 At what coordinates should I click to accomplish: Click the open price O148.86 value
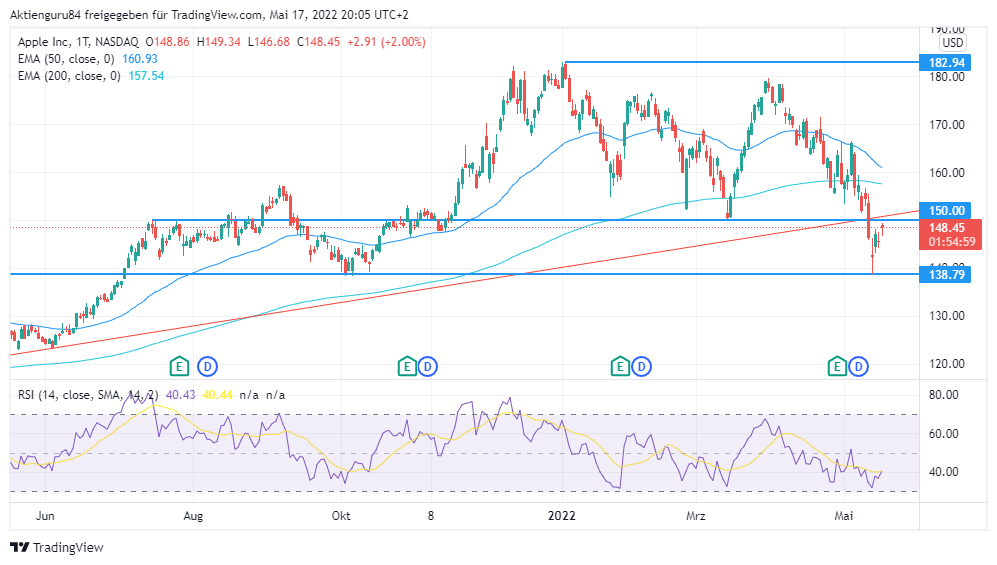(167, 42)
